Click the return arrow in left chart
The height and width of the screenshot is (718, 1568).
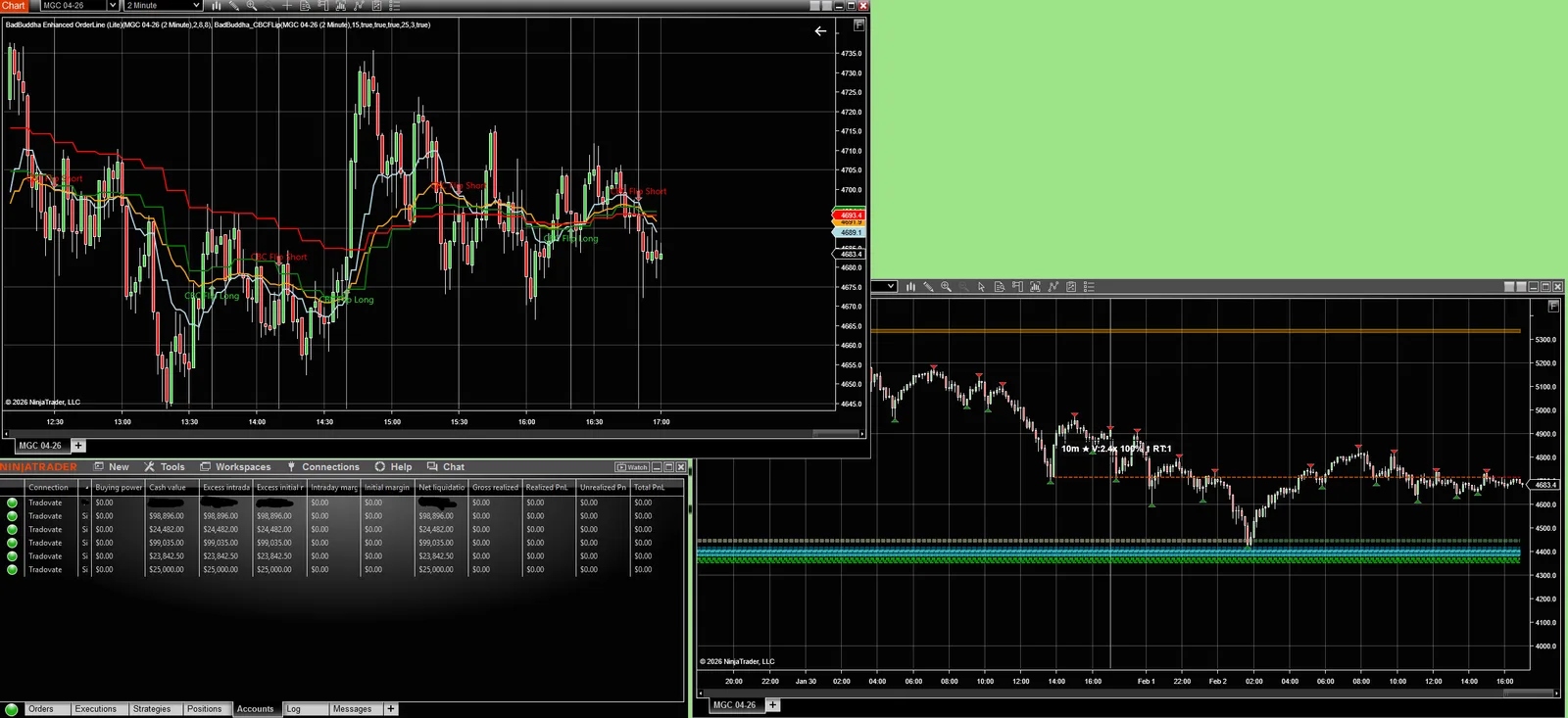[x=820, y=31]
